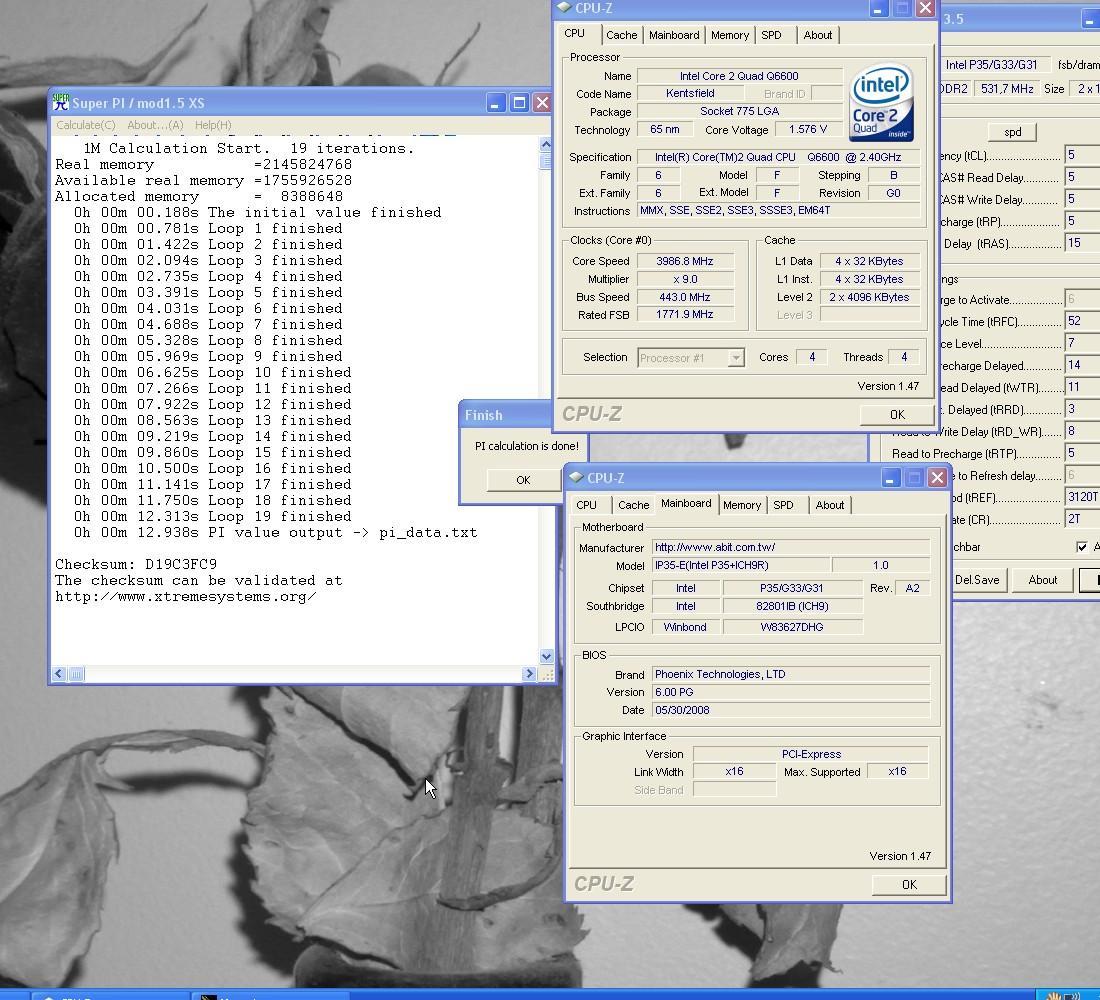This screenshot has width=1100, height=1000.
Task: Toggle checkbox at right edge of MemSet
Action: [x=1082, y=547]
